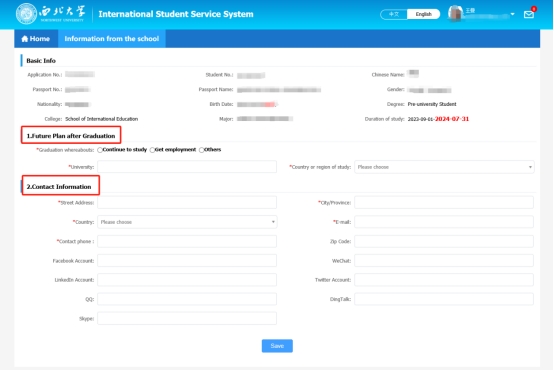Switch to Information from the school tab

(112, 39)
